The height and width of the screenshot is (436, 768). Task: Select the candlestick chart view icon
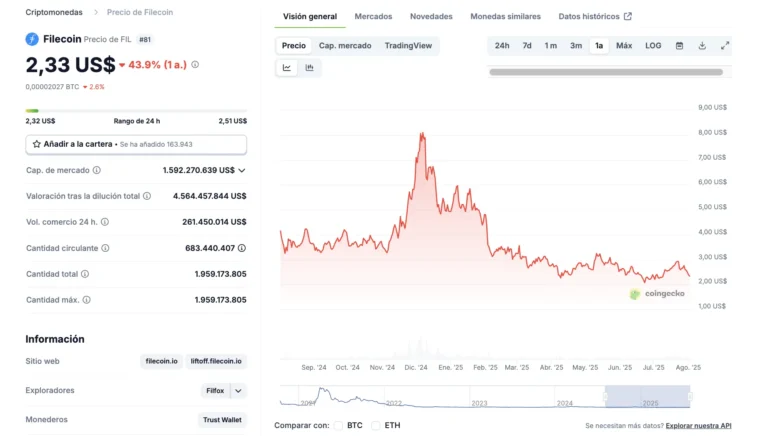pyautogui.click(x=309, y=68)
